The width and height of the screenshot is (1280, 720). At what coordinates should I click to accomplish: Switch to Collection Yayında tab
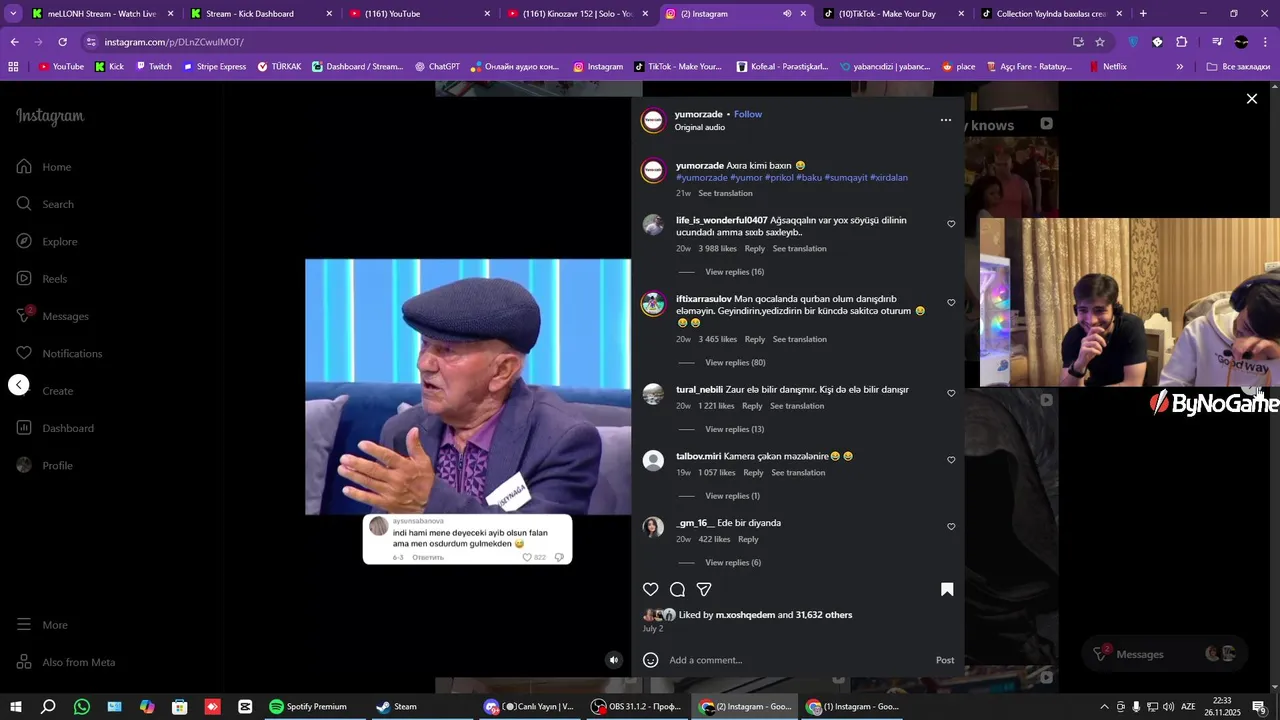1053,14
